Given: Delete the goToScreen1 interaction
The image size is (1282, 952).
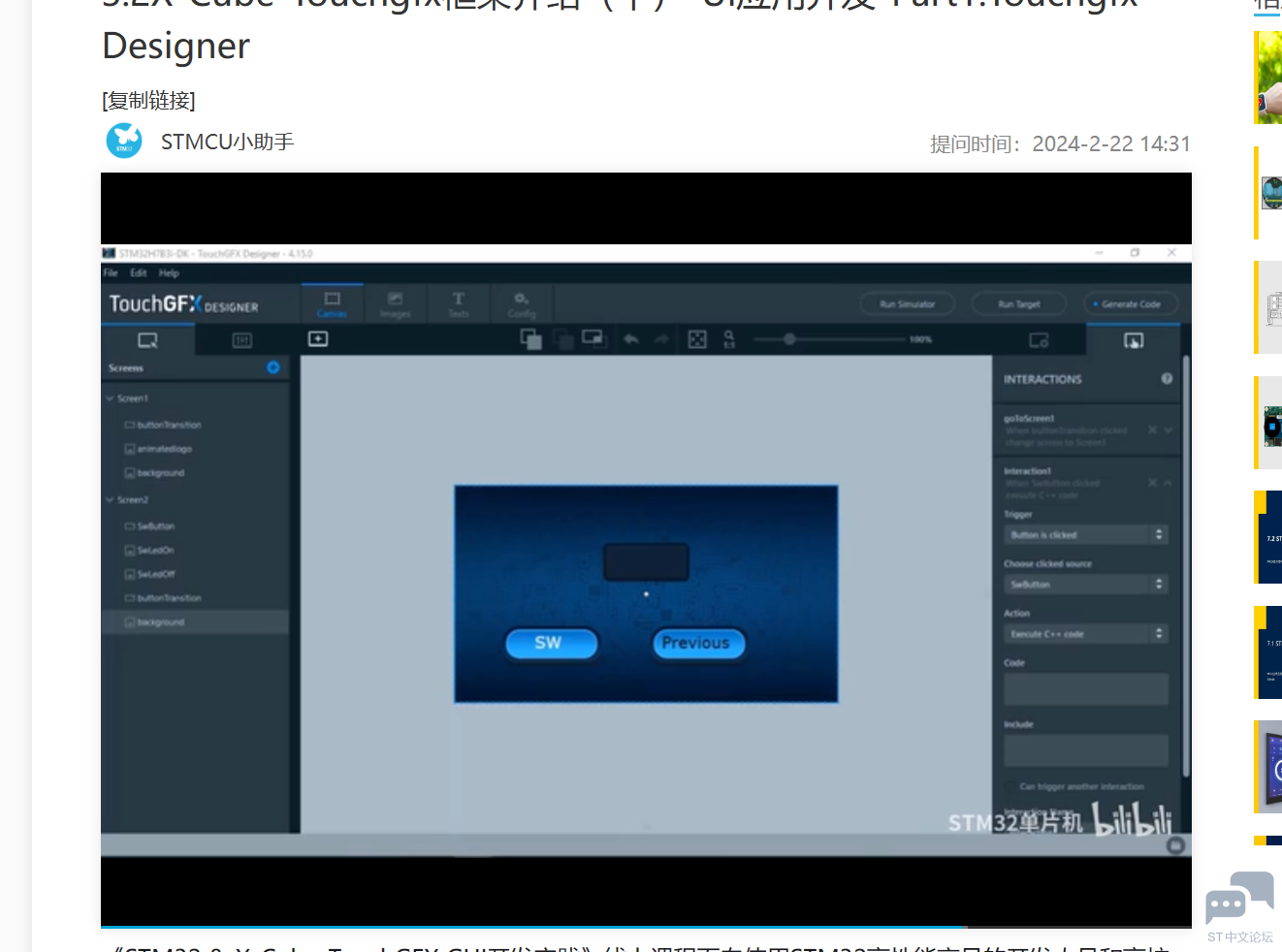Looking at the screenshot, I should (x=1152, y=429).
